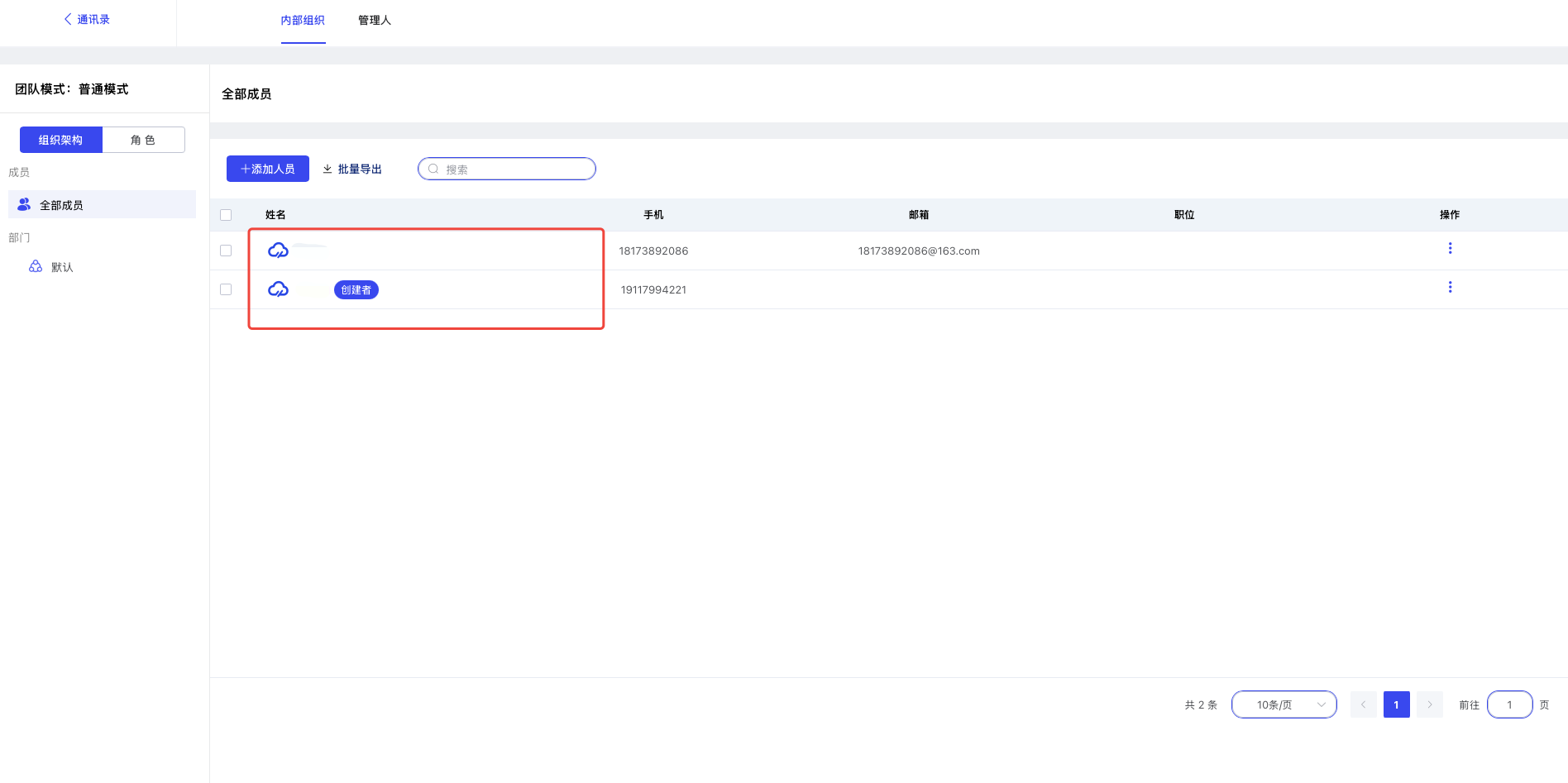The height and width of the screenshot is (783, 1568).
Task: Click the 添加人员 button
Action: click(267, 169)
